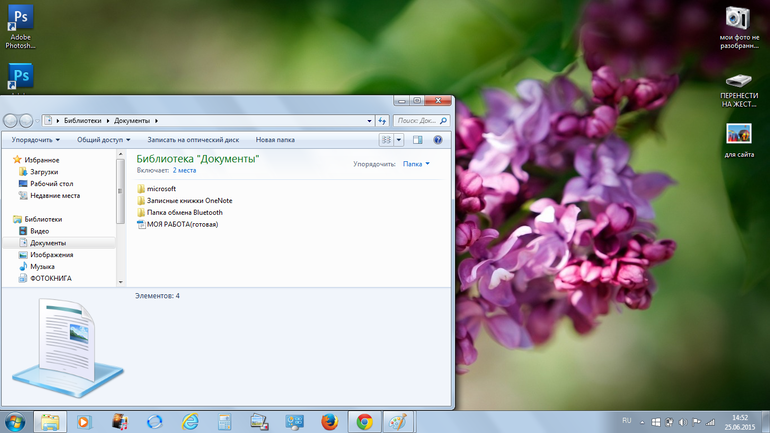The height and width of the screenshot is (433, 770).
Task: Click the Explorer search field
Action: [x=416, y=121]
